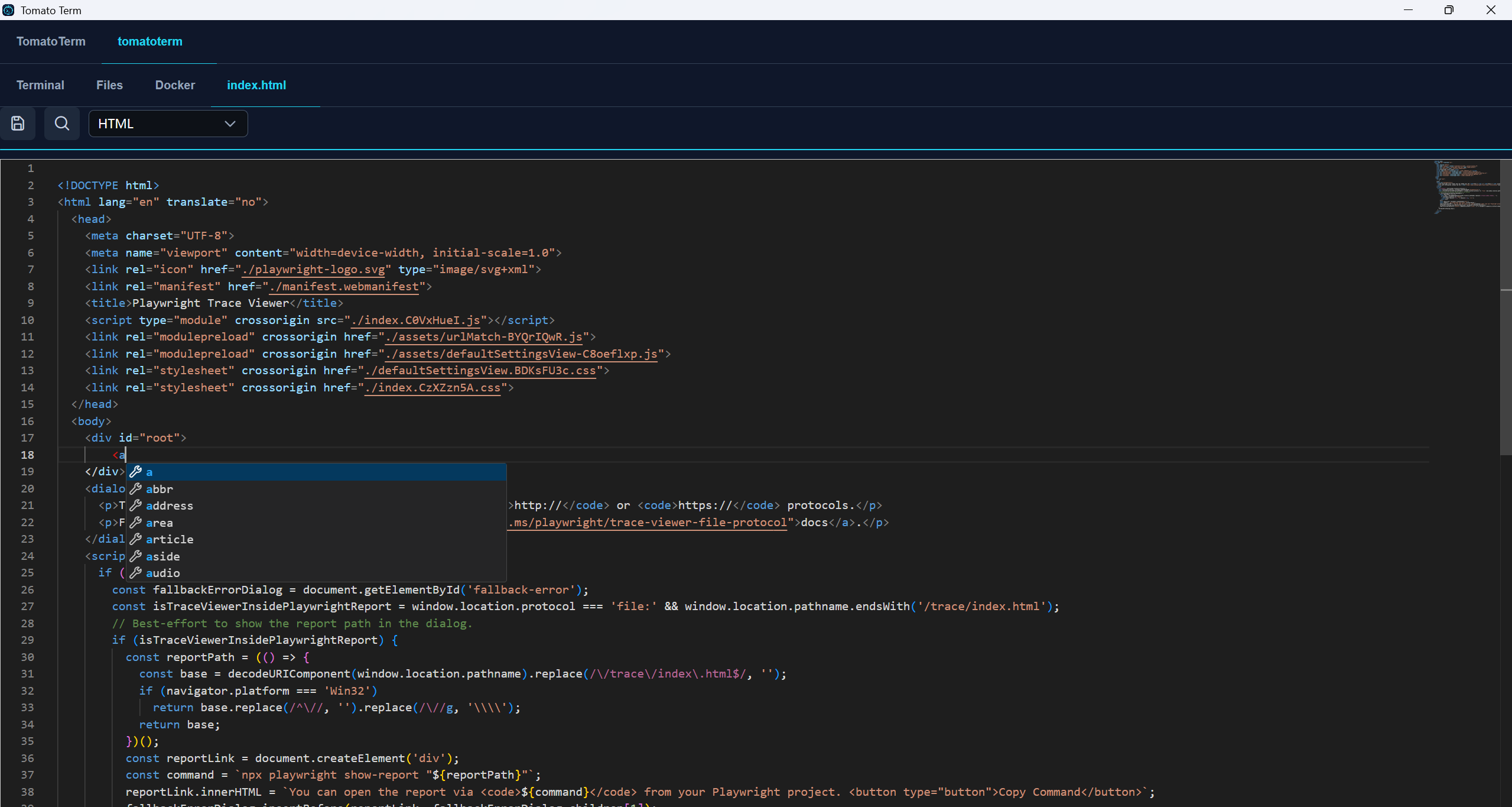Open the HTML language dropdown
Image resolution: width=1512 pixels, height=807 pixels.
click(x=168, y=124)
